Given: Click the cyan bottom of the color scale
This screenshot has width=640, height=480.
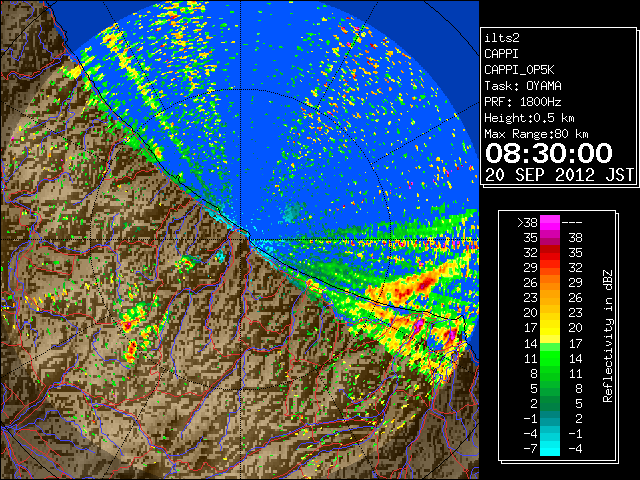Looking at the screenshot, I should point(550,448).
